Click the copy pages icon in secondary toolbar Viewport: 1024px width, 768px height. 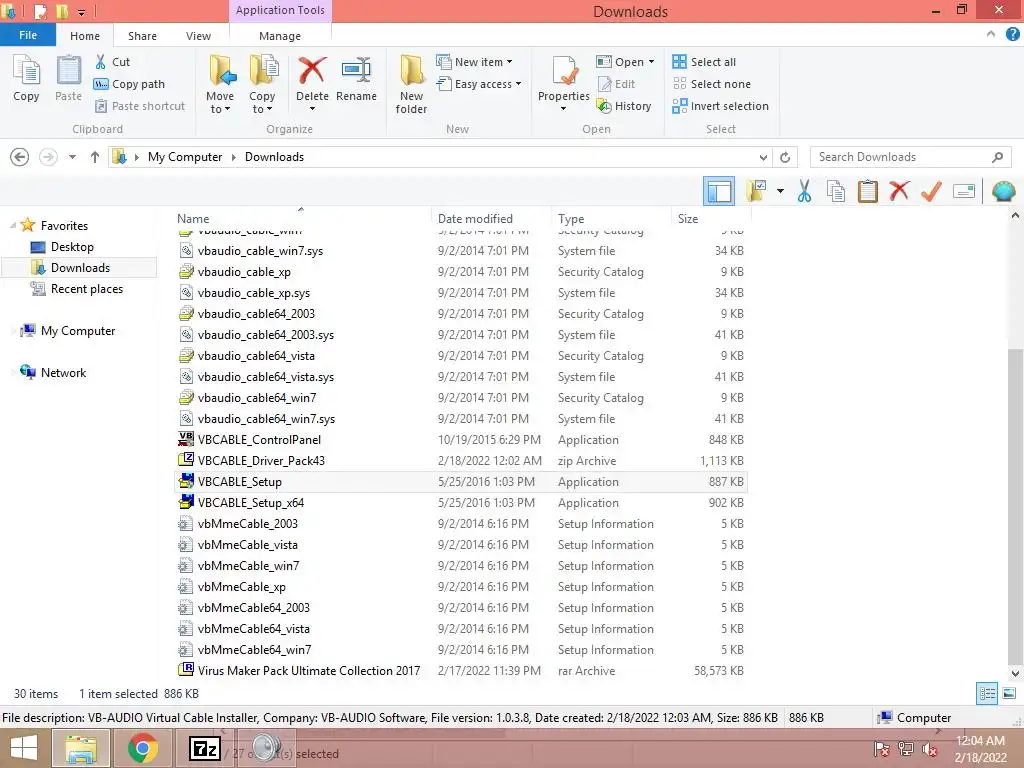tap(836, 191)
